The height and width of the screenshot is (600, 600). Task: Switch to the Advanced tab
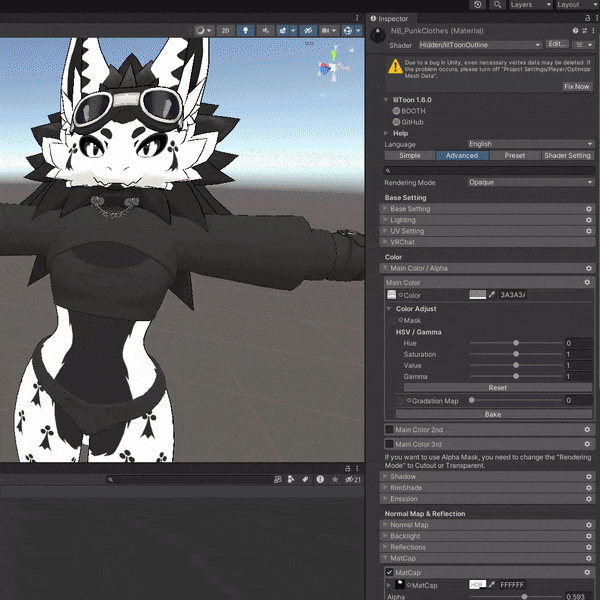point(462,155)
